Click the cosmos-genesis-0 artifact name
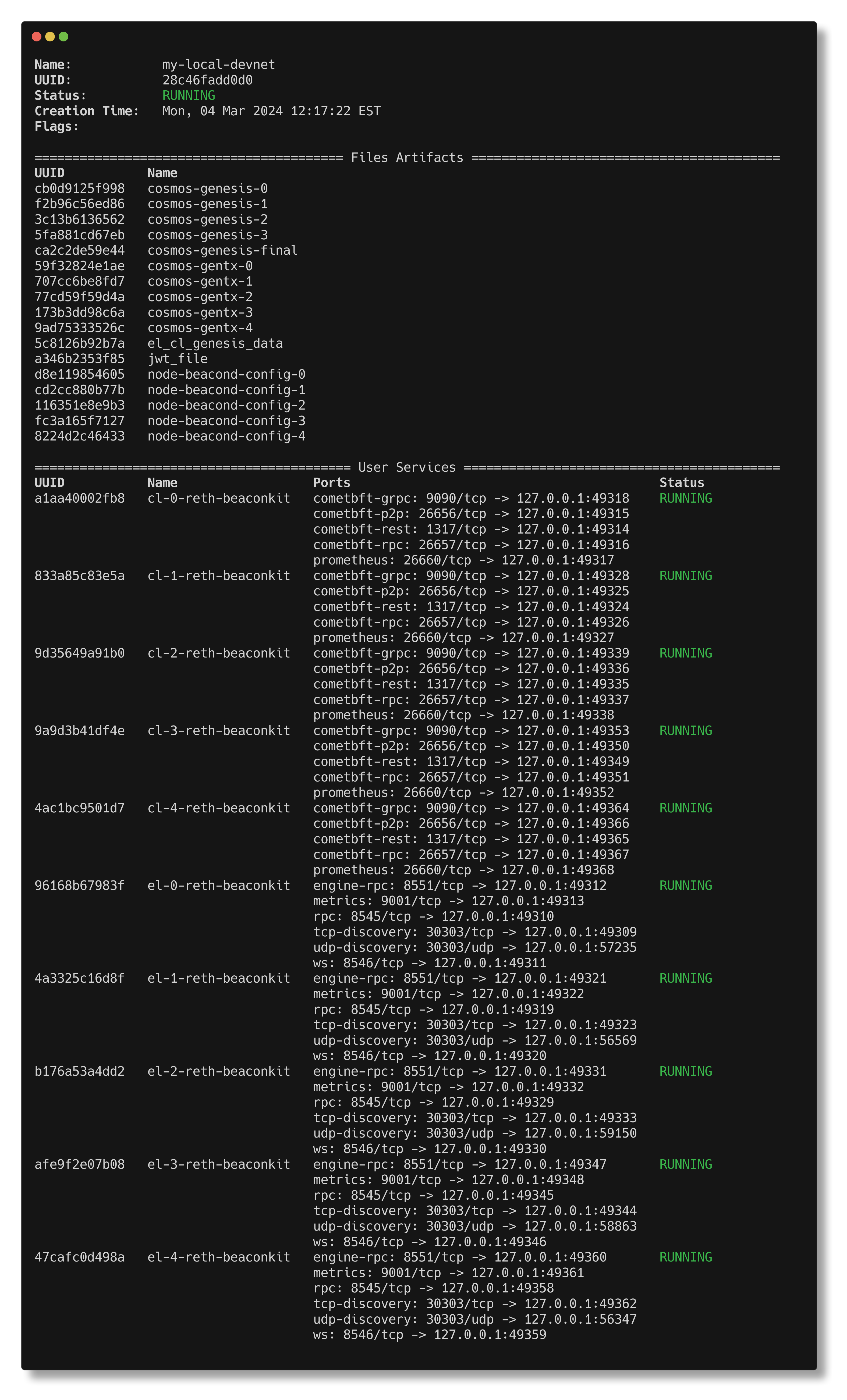This screenshot has width=847, height=1400. [207, 188]
